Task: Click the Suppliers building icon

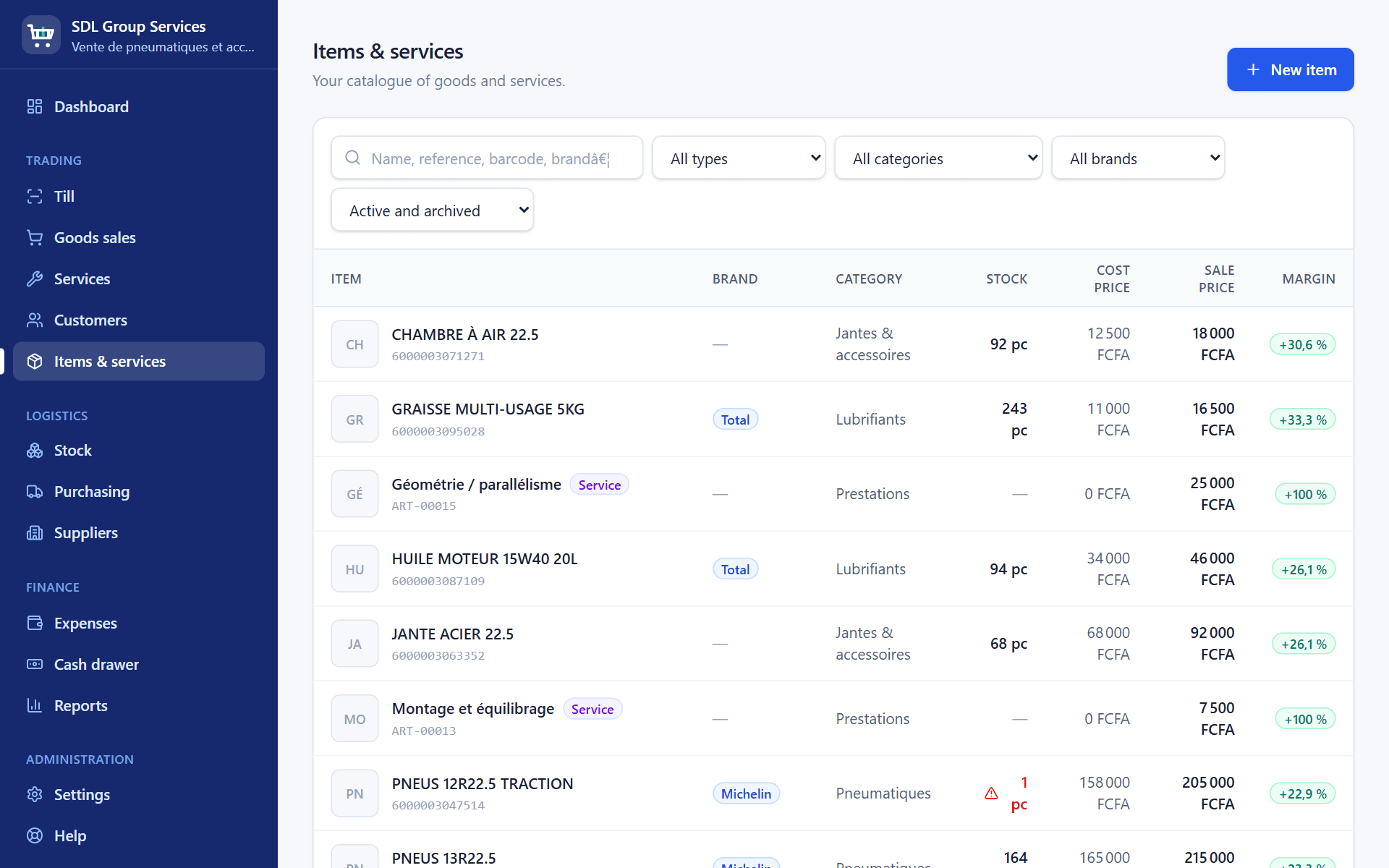Action: [x=35, y=532]
